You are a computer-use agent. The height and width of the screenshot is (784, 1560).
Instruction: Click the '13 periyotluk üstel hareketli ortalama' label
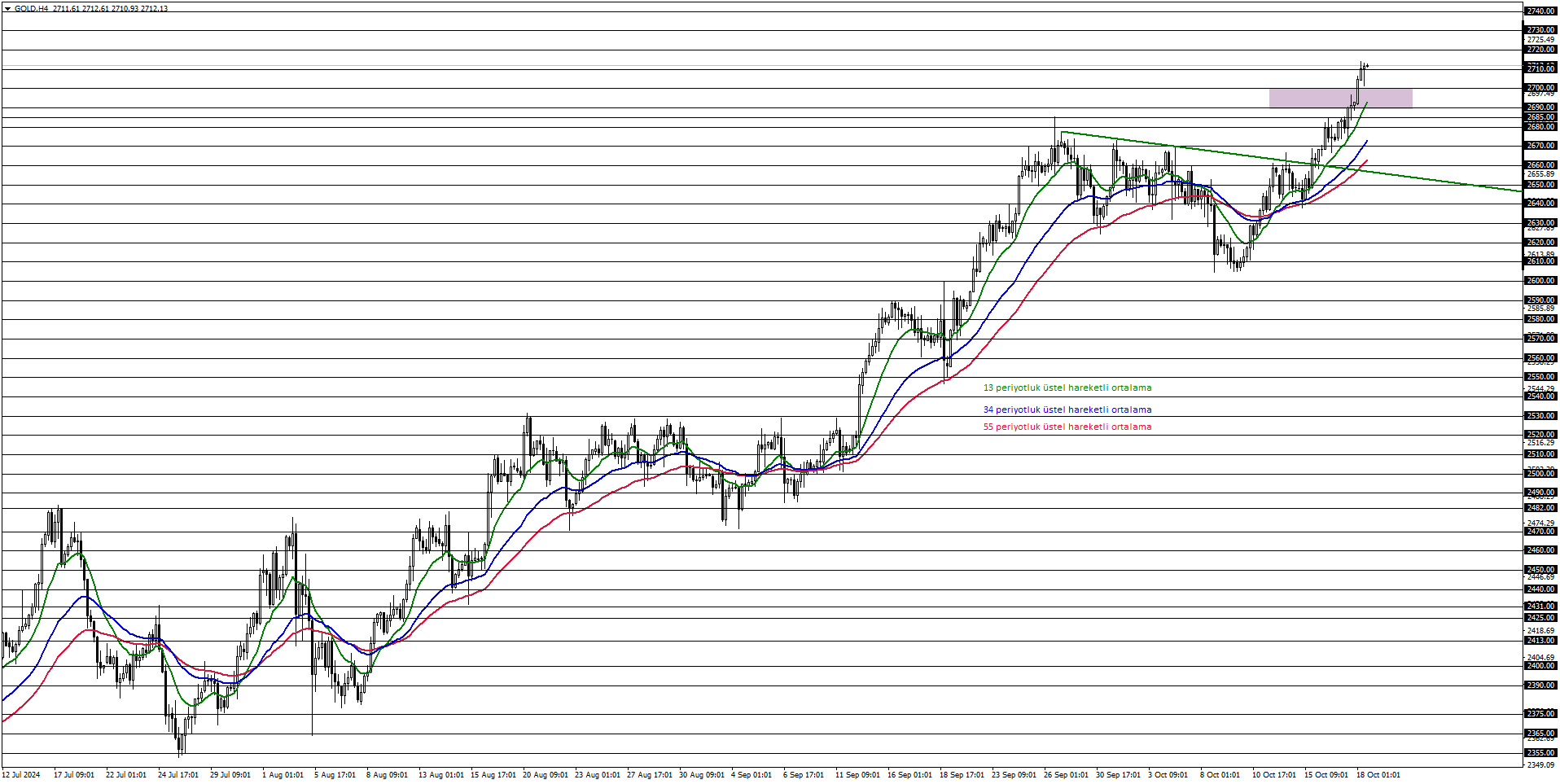pos(1067,388)
